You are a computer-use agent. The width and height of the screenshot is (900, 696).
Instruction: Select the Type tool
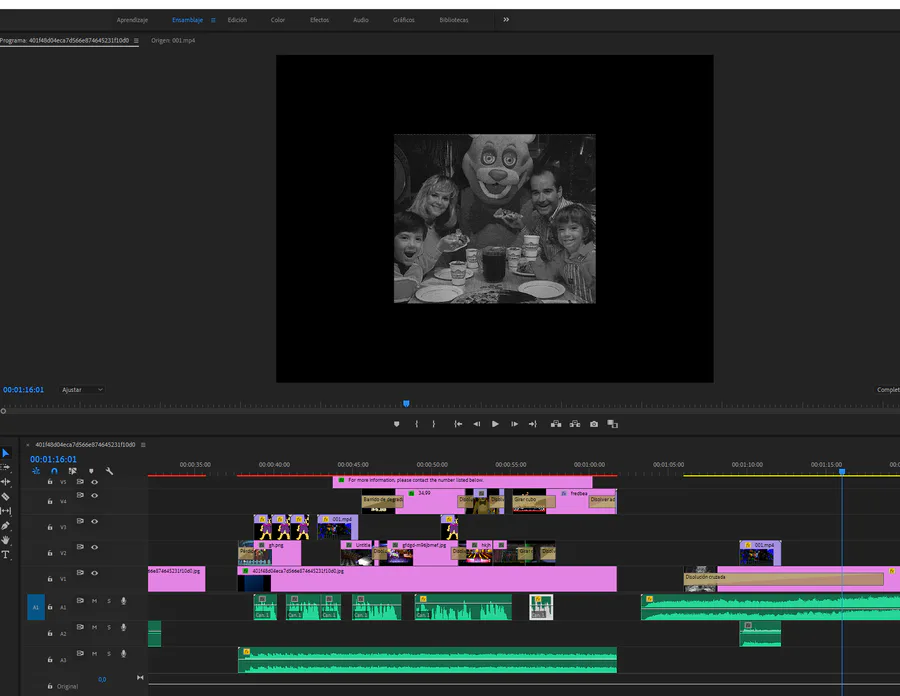(x=6, y=554)
